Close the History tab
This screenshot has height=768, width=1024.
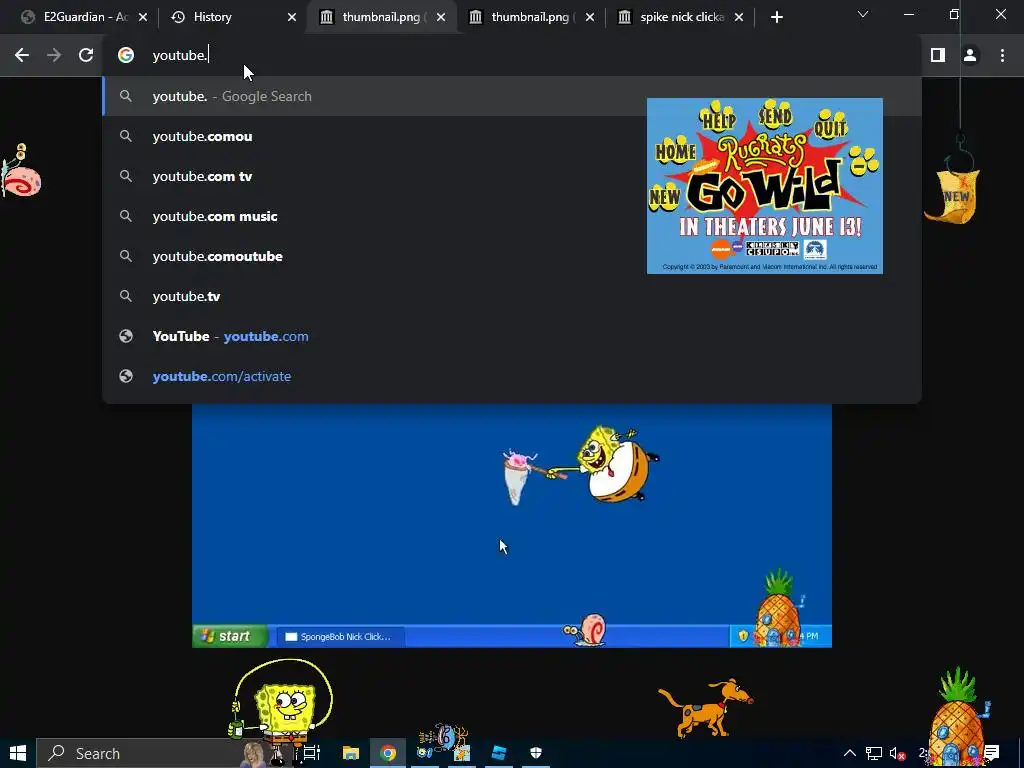pyautogui.click(x=292, y=17)
